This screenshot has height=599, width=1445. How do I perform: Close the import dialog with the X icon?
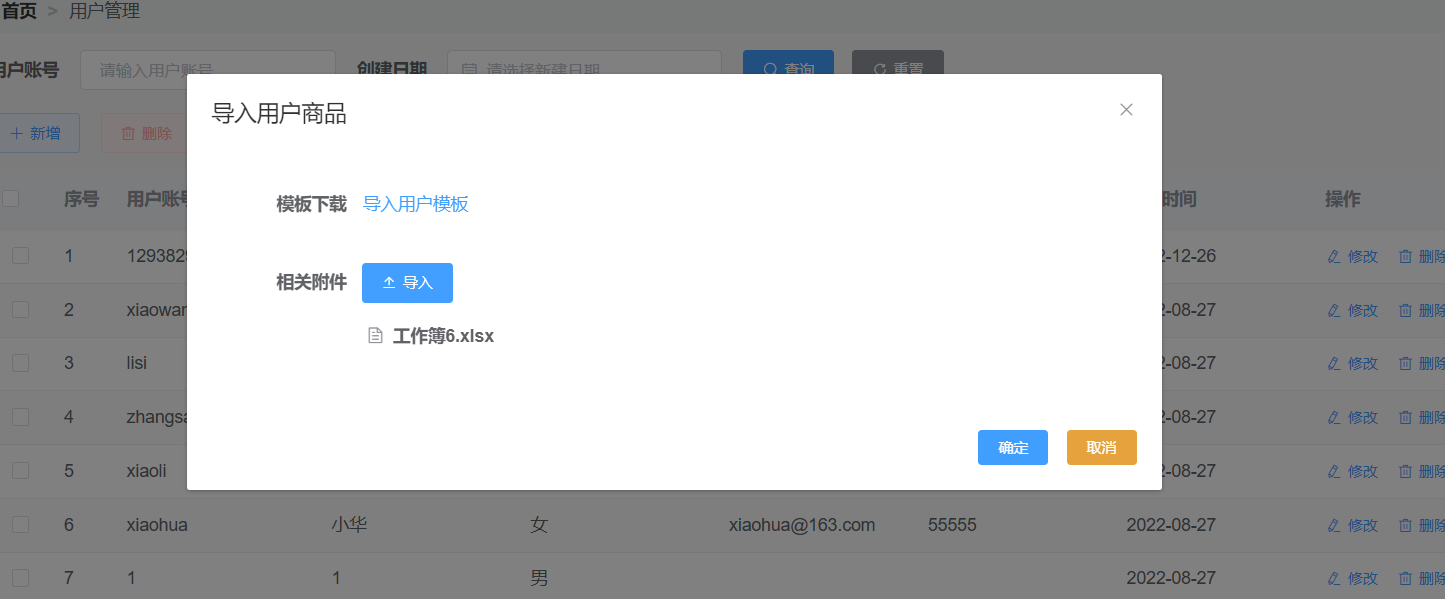click(1126, 110)
